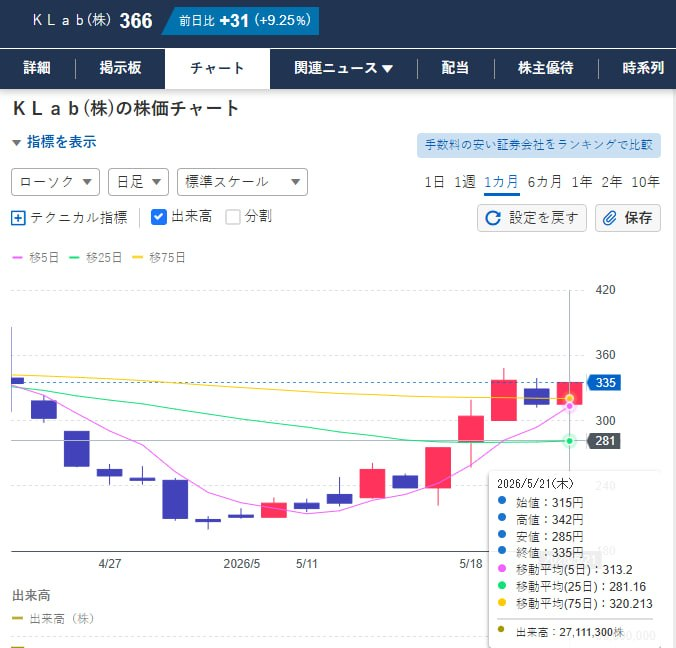Toggle the 移25日 moving average legend

point(95,257)
